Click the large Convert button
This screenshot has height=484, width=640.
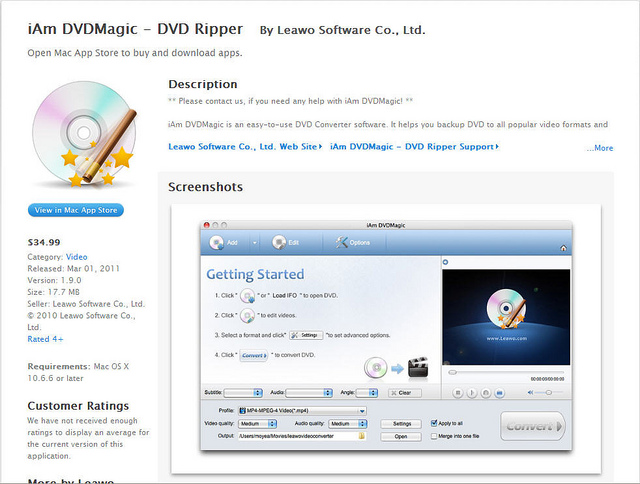(x=533, y=426)
